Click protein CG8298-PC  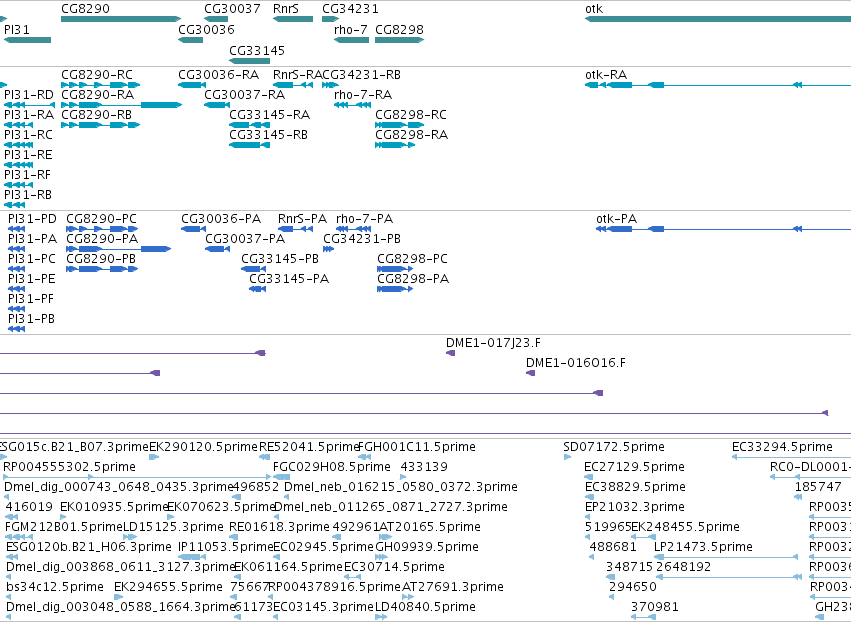pos(412,259)
